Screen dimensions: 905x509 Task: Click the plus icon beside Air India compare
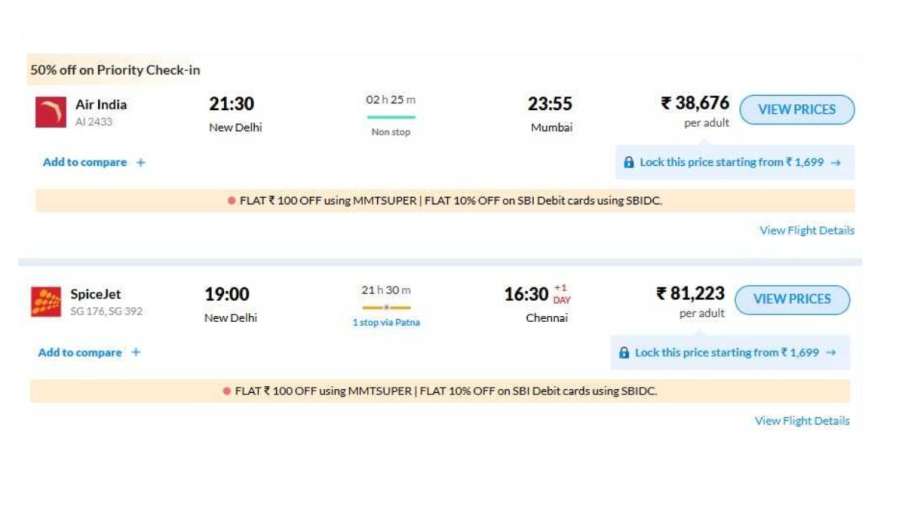pyautogui.click(x=141, y=163)
